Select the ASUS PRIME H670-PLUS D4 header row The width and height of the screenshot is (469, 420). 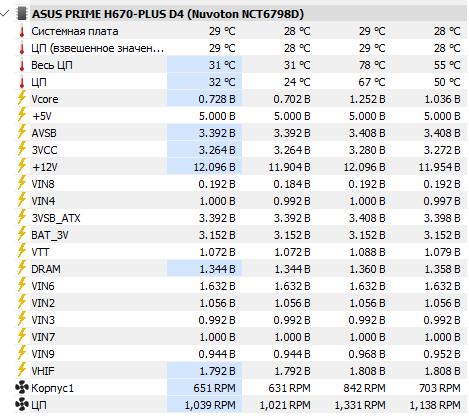(240, 14)
